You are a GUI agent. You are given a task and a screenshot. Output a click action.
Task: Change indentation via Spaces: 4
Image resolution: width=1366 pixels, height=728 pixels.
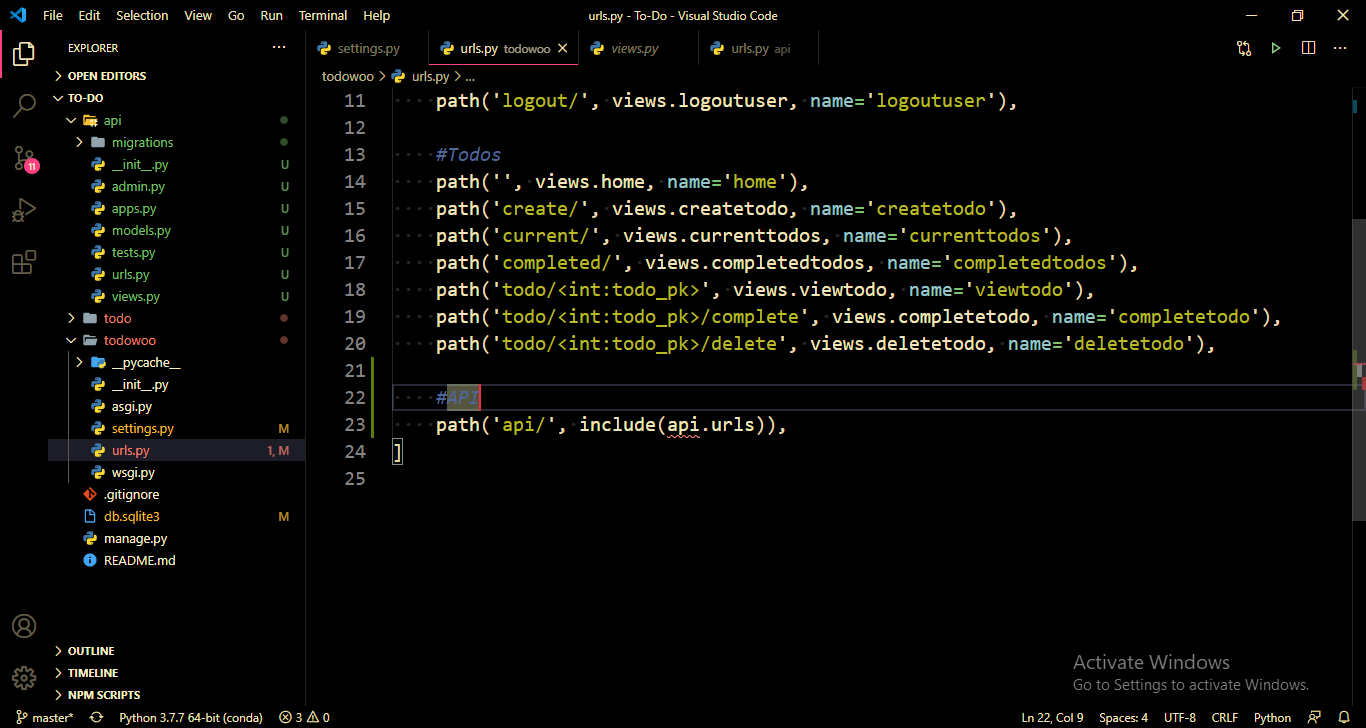tap(1123, 717)
